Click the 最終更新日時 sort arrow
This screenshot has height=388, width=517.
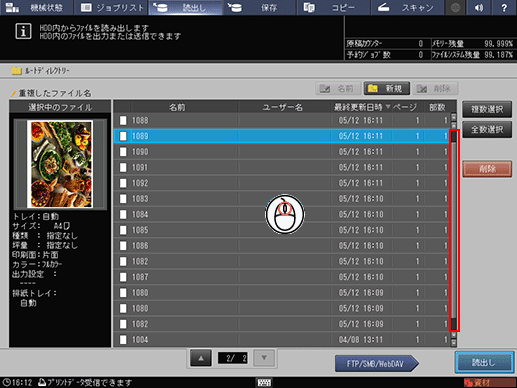tap(388, 107)
